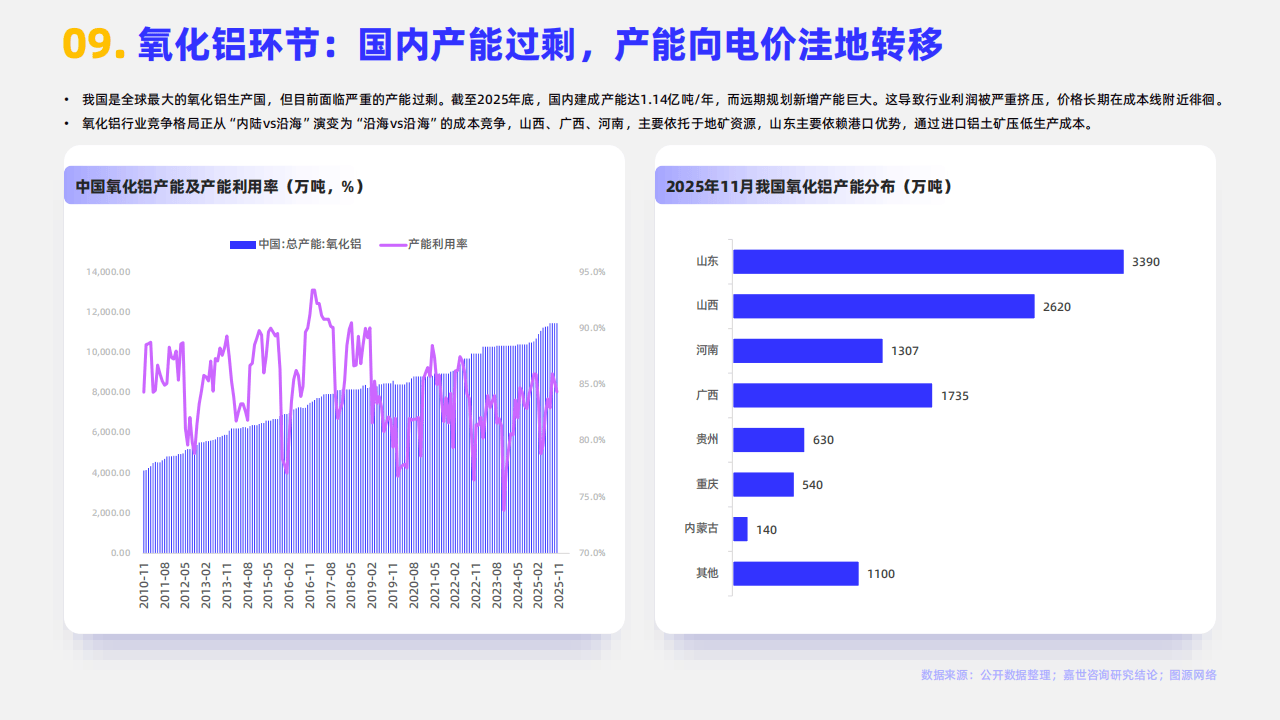1280x720 pixels.
Task: Click the small 内蒙古 bar
Action: pyautogui.click(x=740, y=529)
